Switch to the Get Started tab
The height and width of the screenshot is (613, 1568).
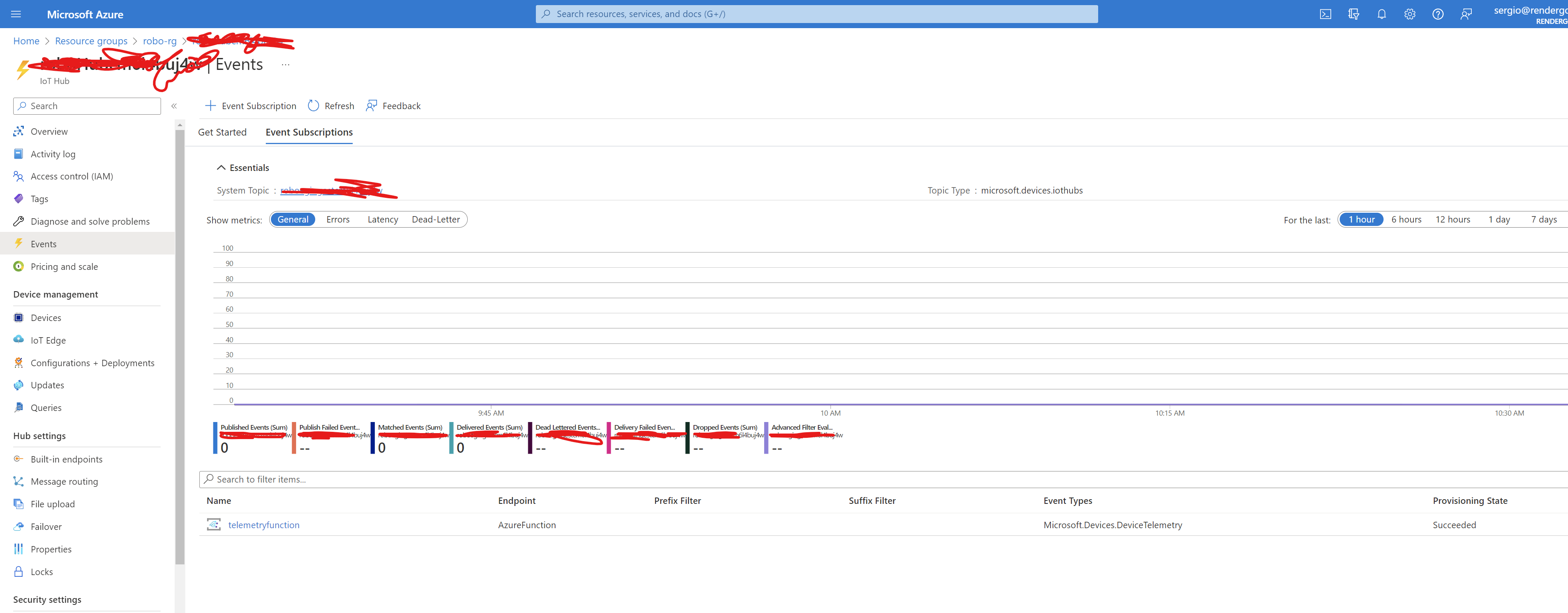point(222,132)
